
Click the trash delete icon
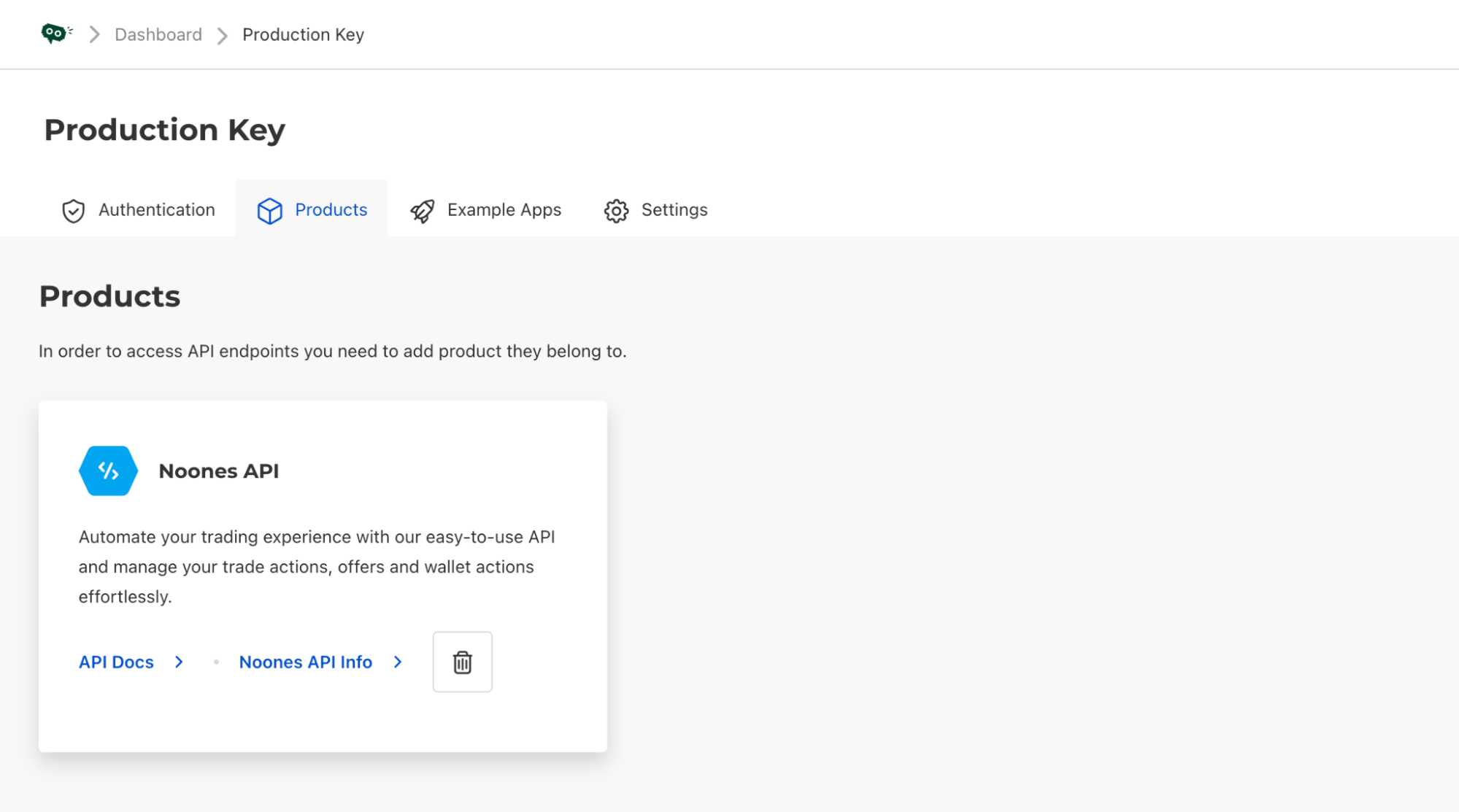(463, 661)
